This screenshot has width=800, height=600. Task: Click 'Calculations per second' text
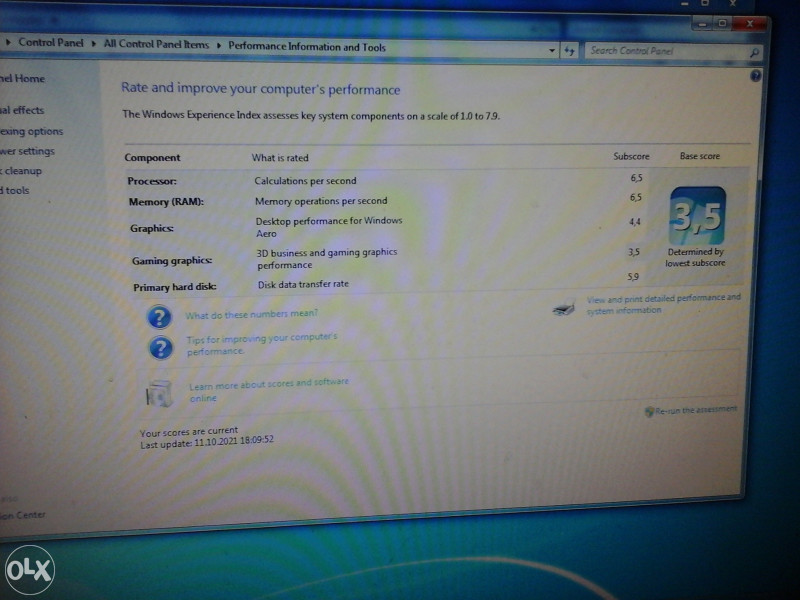[x=305, y=181]
